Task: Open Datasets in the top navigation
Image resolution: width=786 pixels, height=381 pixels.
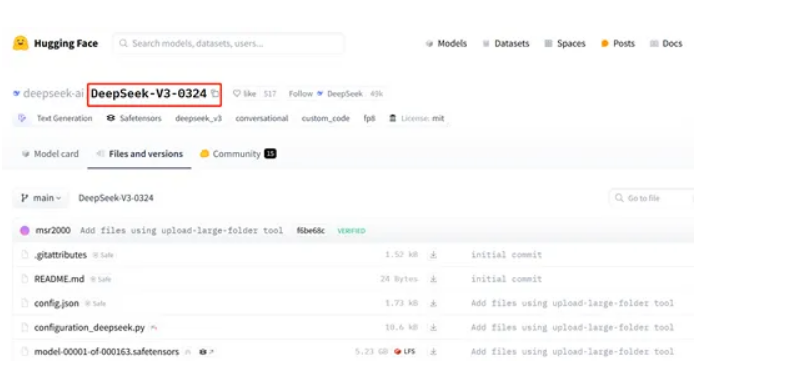Action: coord(506,44)
